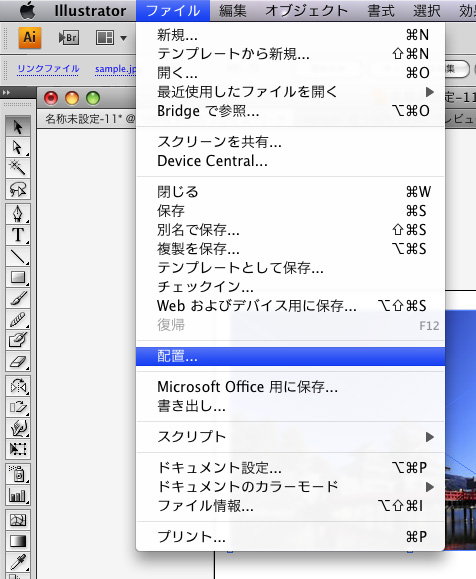Click the リンクファイル link
Image resolution: width=476 pixels, height=579 pixels.
(x=48, y=69)
